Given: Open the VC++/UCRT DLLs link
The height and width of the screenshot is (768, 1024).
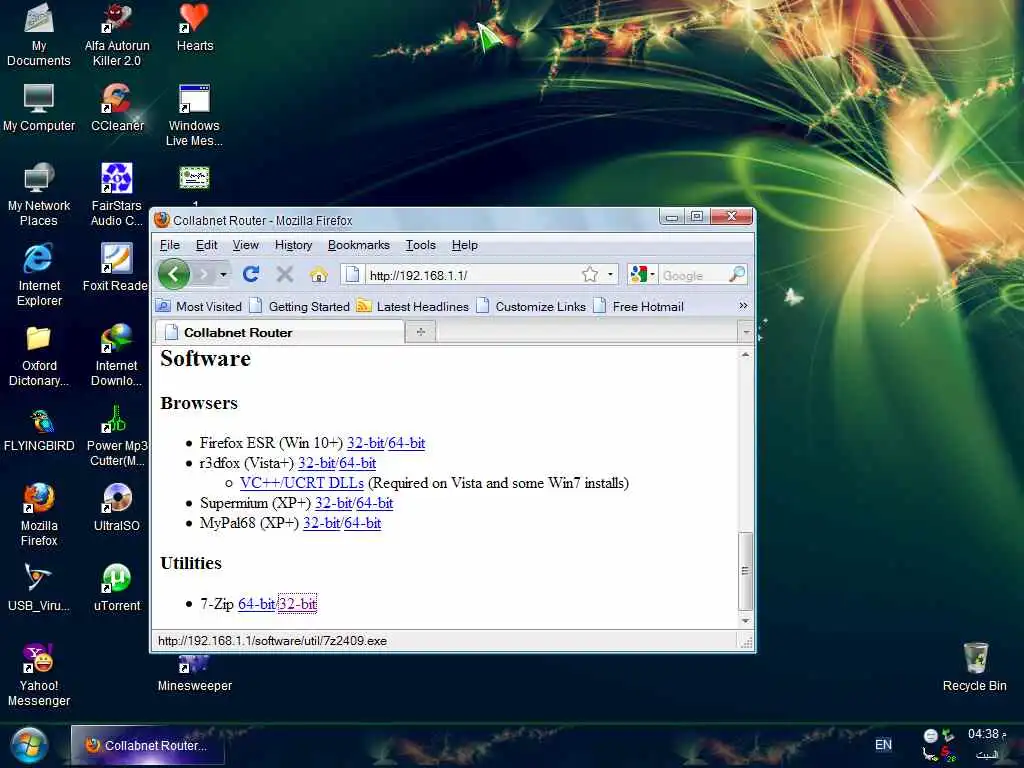Looking at the screenshot, I should pyautogui.click(x=302, y=483).
